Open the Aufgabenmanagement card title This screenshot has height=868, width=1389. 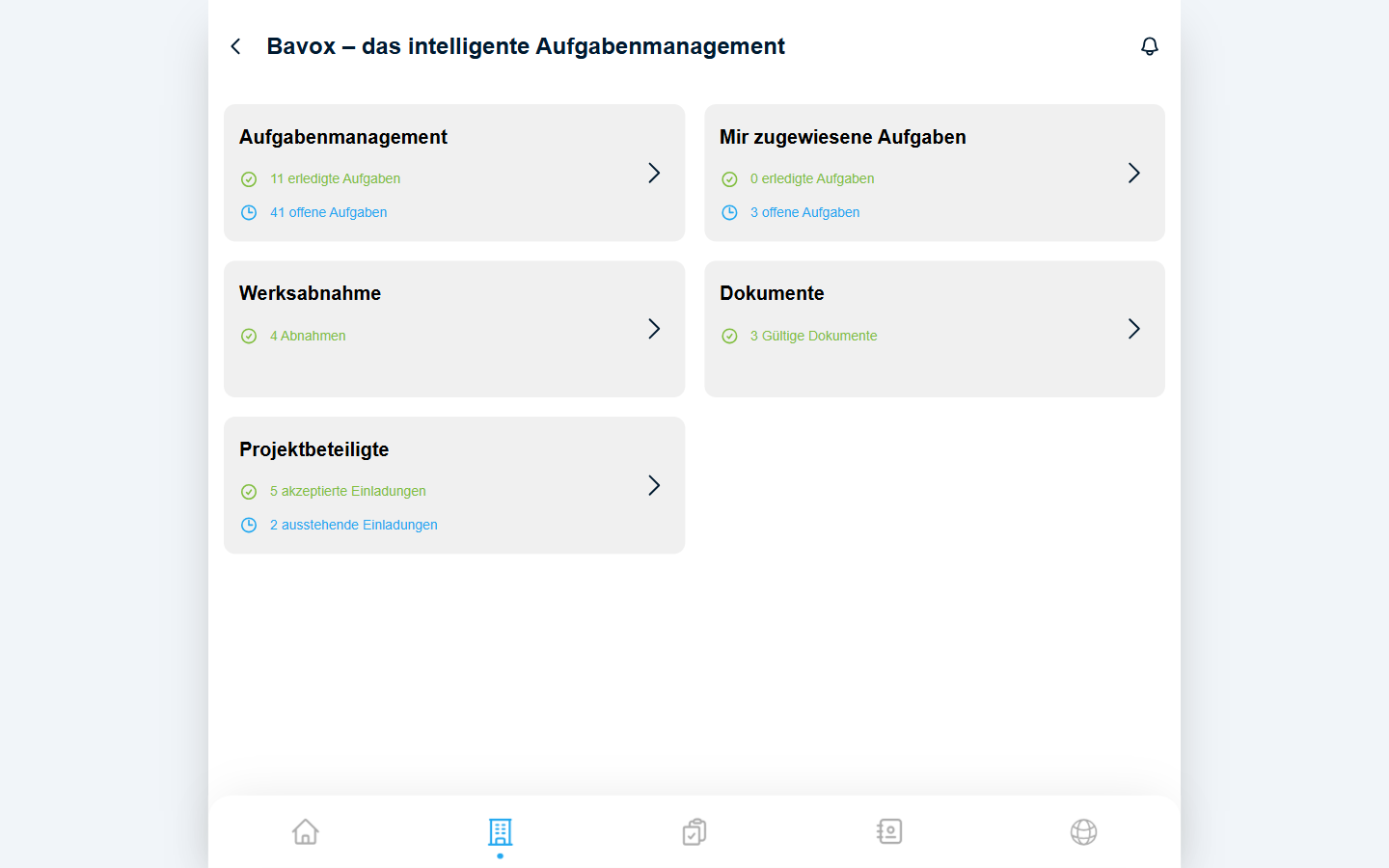(343, 137)
